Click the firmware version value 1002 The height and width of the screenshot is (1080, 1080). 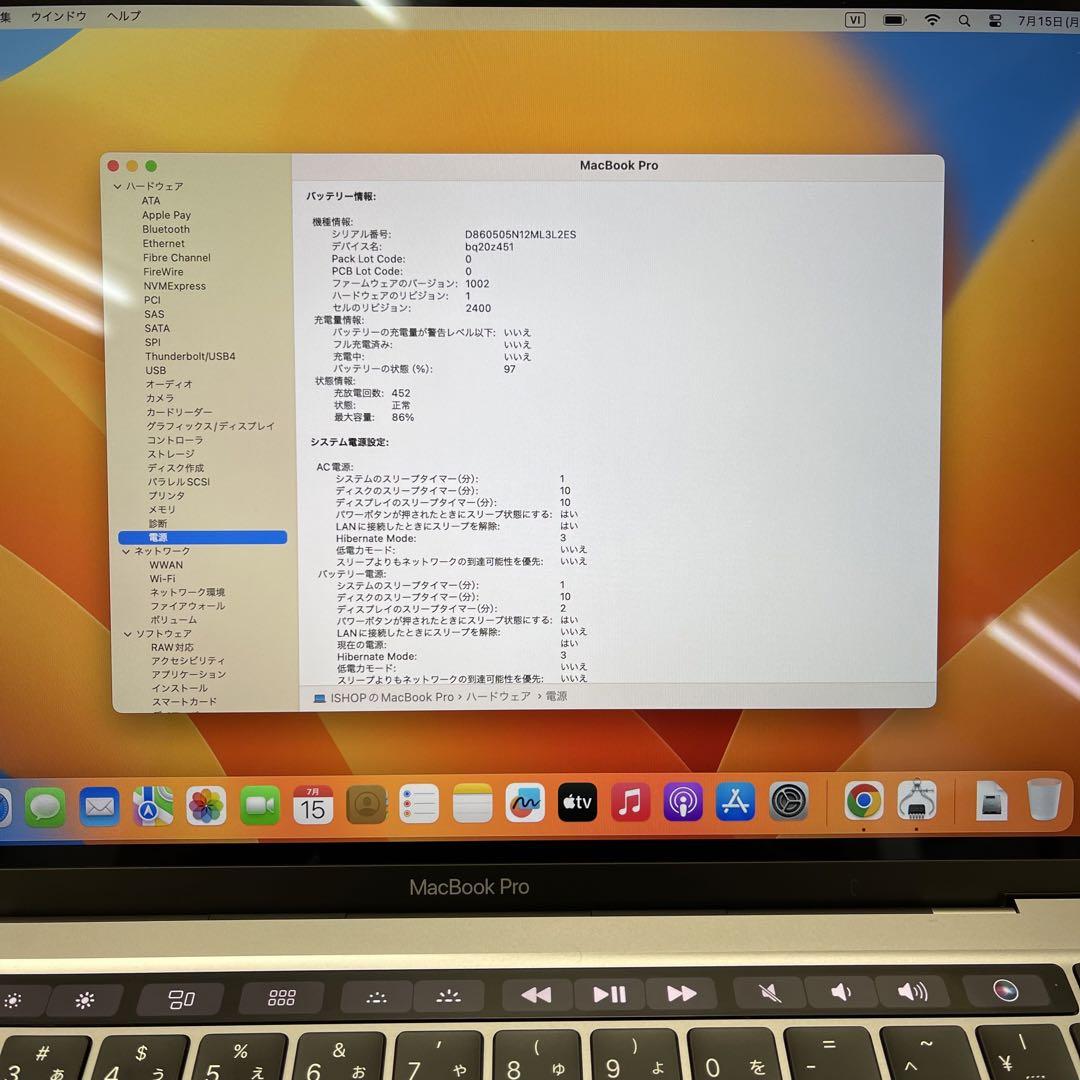tap(477, 284)
